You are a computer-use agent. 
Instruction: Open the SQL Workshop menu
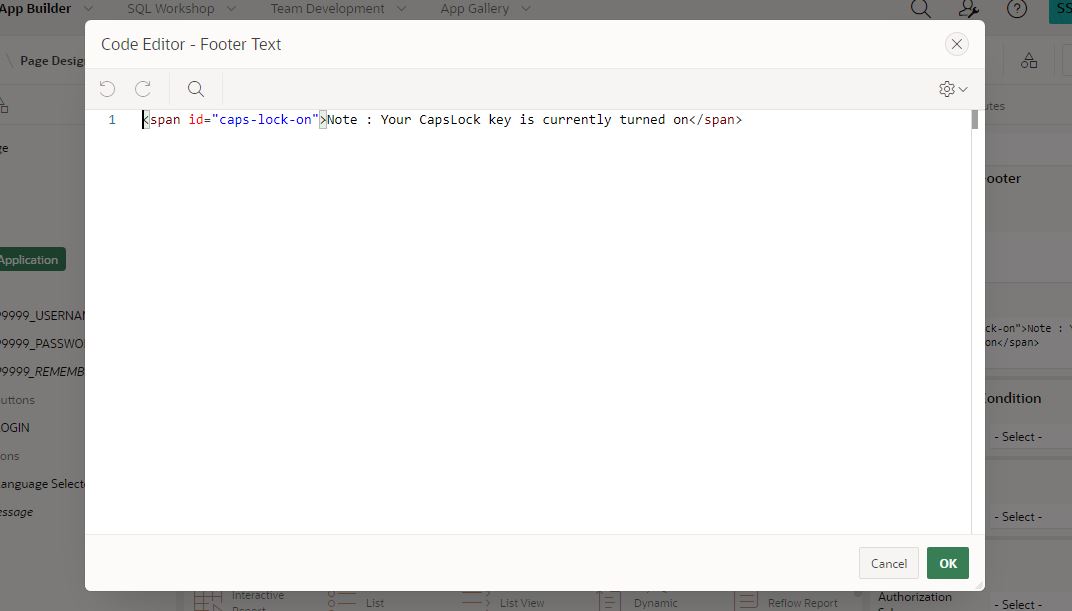(170, 9)
